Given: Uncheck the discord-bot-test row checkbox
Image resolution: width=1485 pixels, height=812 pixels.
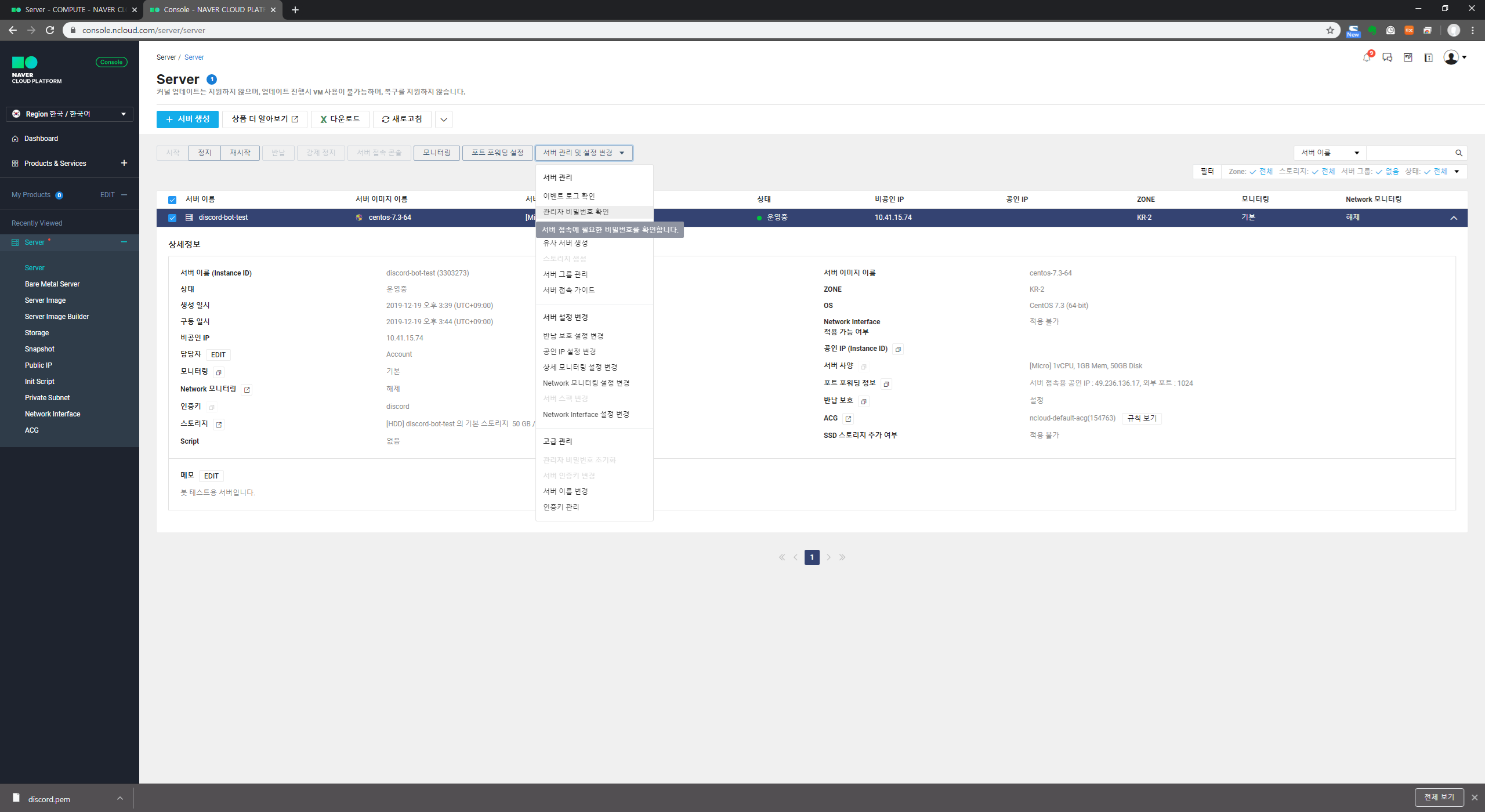Looking at the screenshot, I should [x=172, y=218].
